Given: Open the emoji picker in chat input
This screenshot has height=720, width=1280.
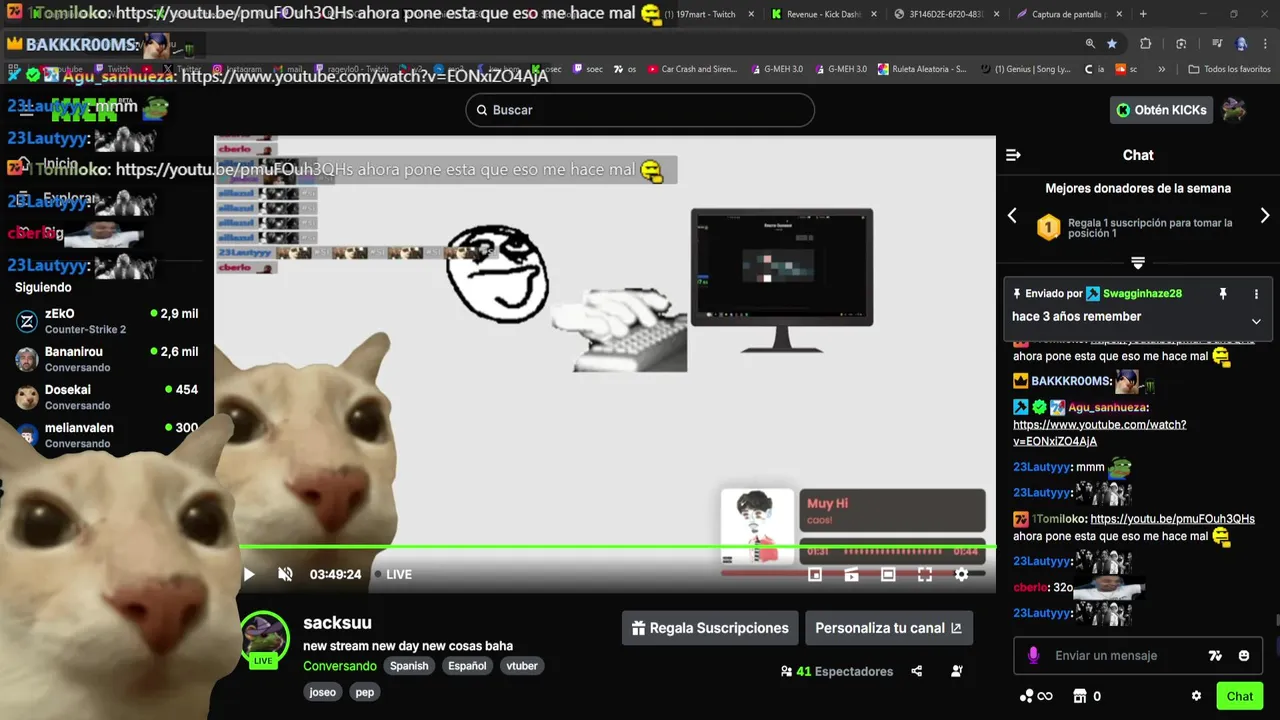Looking at the screenshot, I should [x=1244, y=656].
